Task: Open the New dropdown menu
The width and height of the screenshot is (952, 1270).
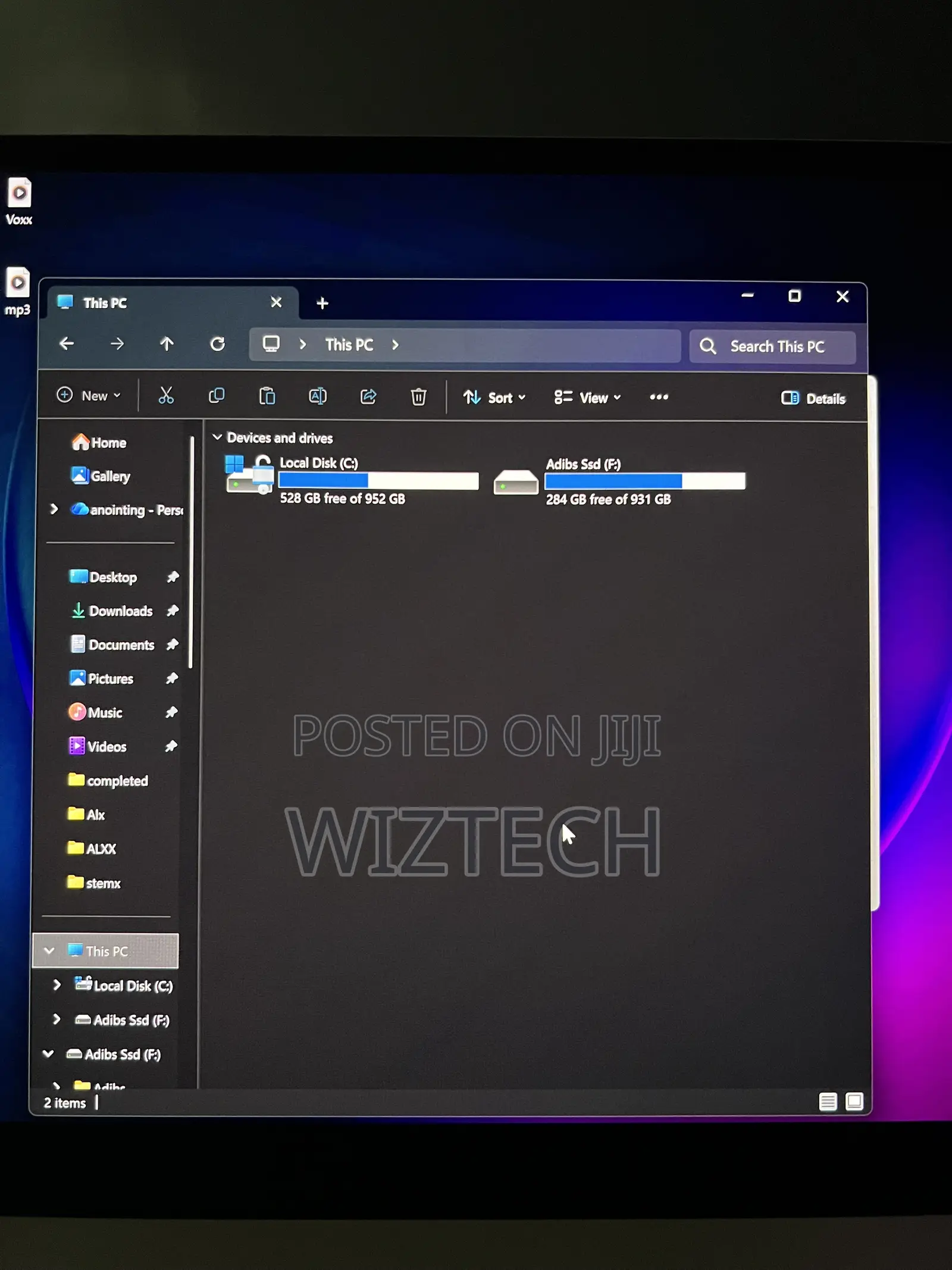Action: click(89, 395)
